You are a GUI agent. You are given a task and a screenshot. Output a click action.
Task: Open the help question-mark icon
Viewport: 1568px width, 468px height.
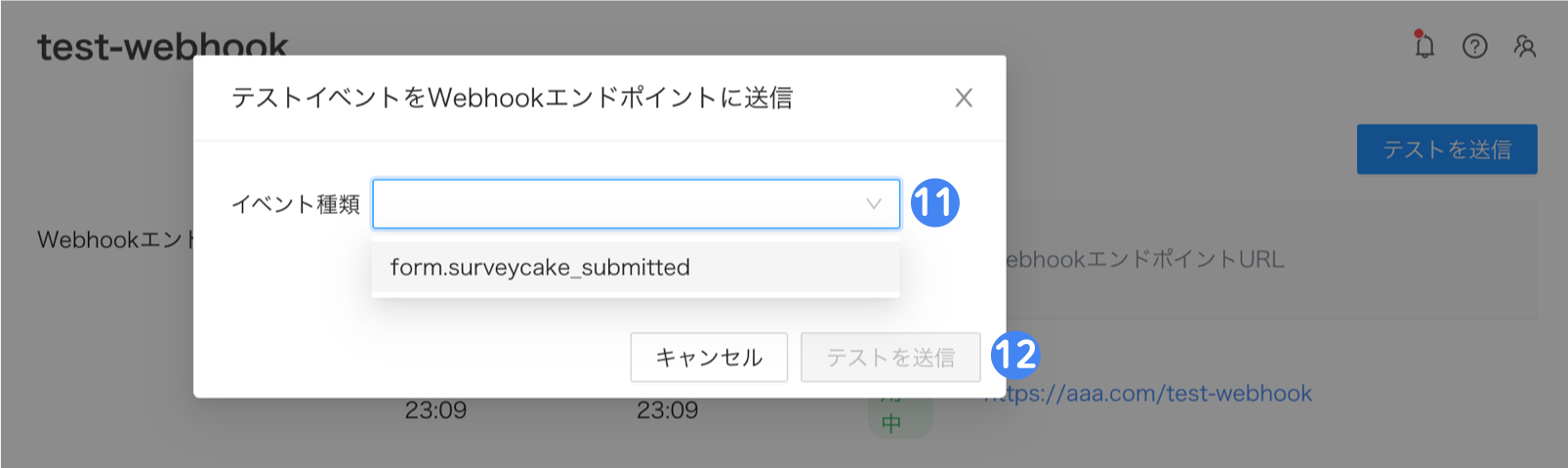[x=1474, y=46]
